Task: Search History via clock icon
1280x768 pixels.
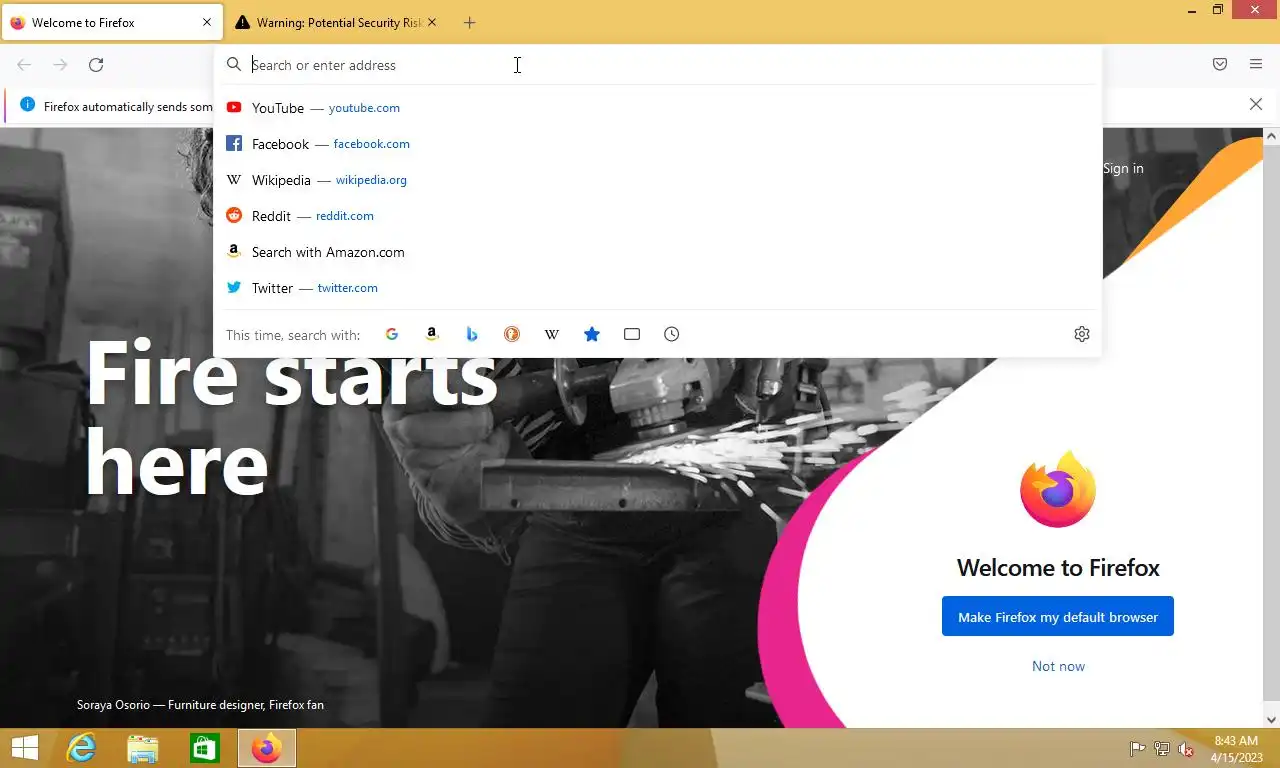Action: [672, 334]
